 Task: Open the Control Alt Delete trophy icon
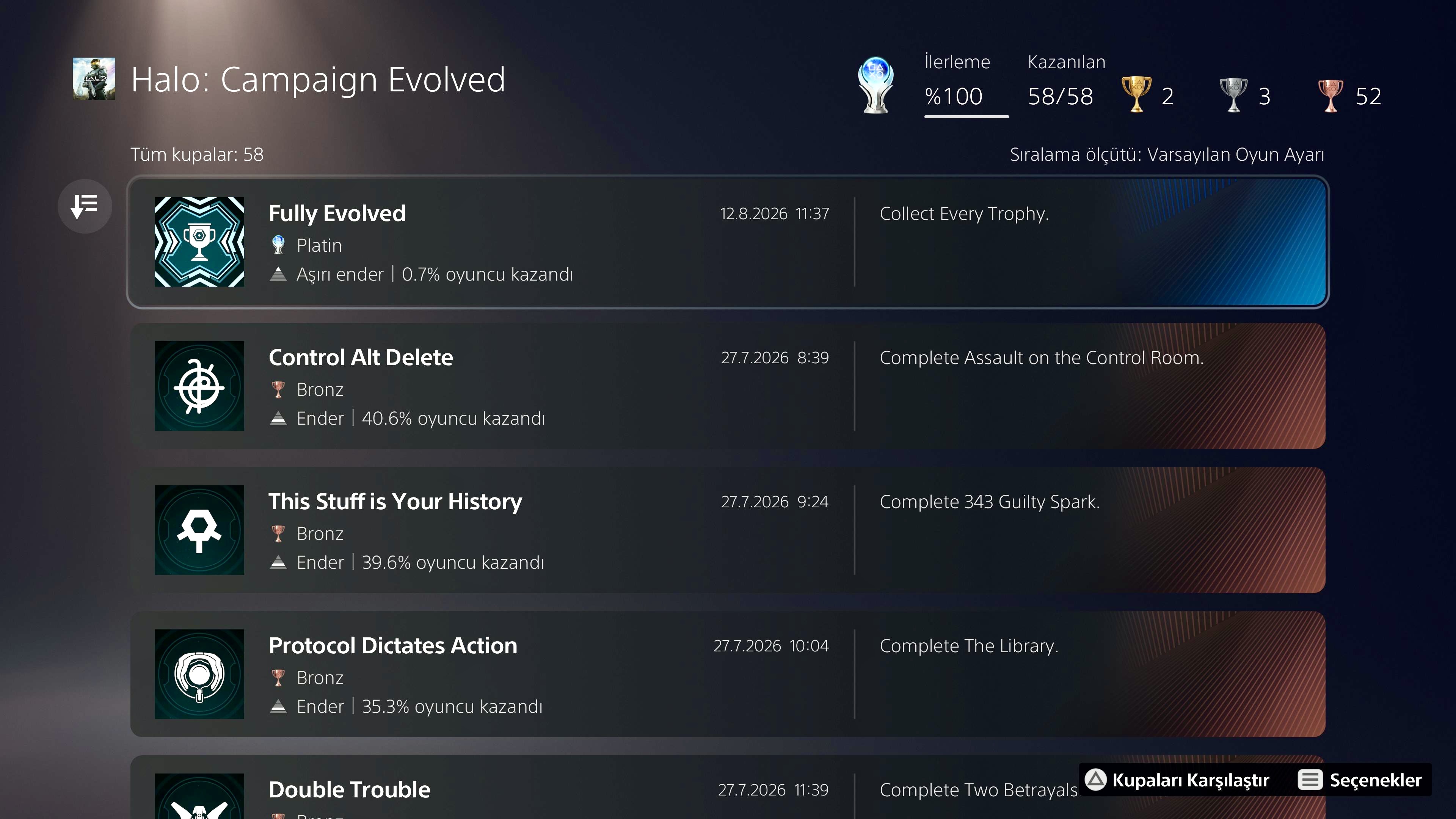pos(199,386)
